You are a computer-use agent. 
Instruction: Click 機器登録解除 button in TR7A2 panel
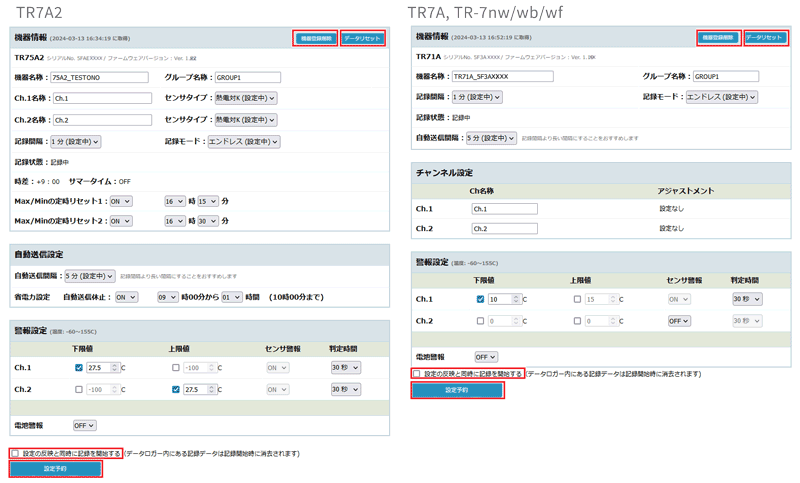coord(315,38)
